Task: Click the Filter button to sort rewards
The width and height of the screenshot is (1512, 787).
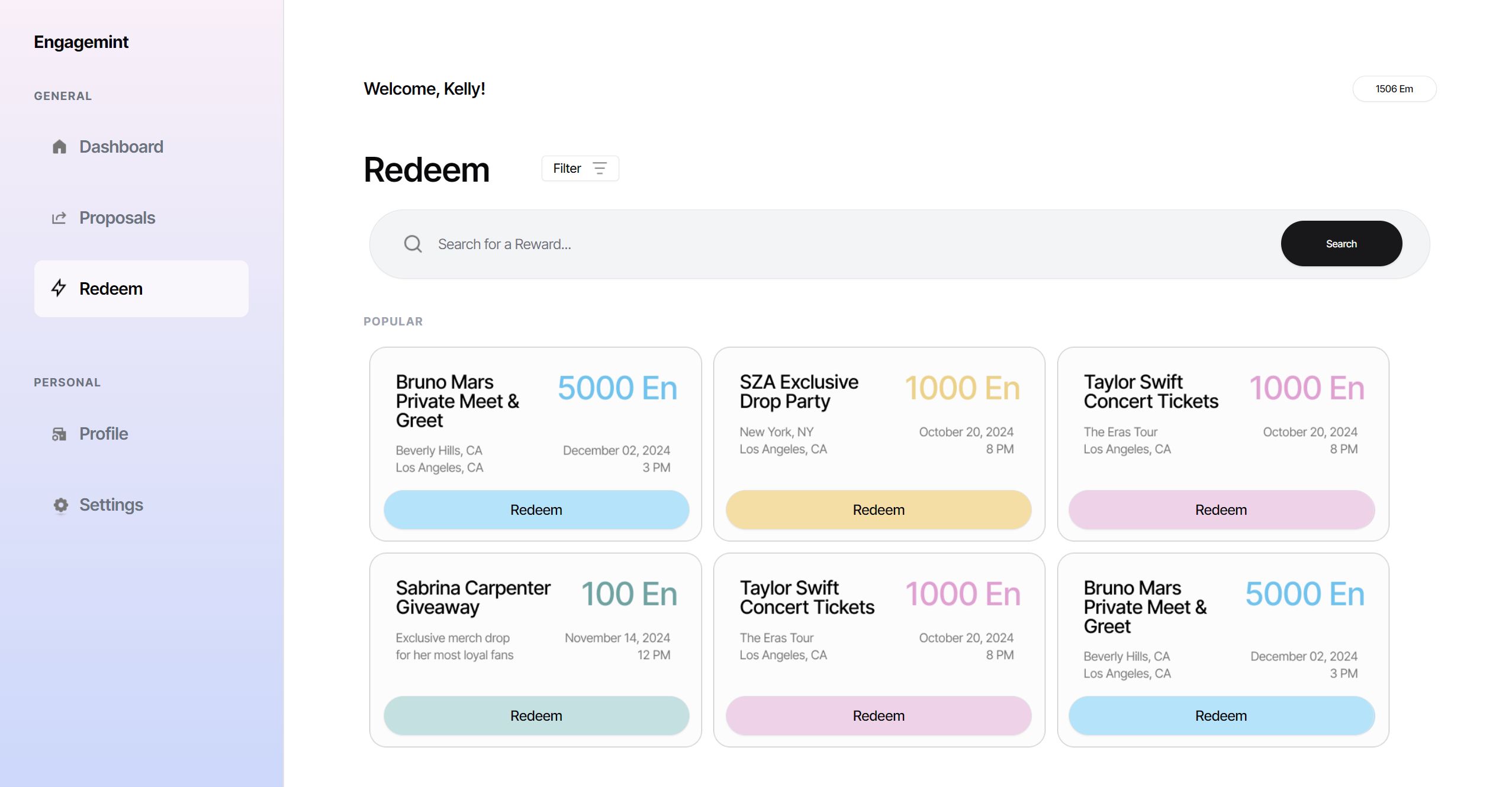Action: tap(580, 168)
